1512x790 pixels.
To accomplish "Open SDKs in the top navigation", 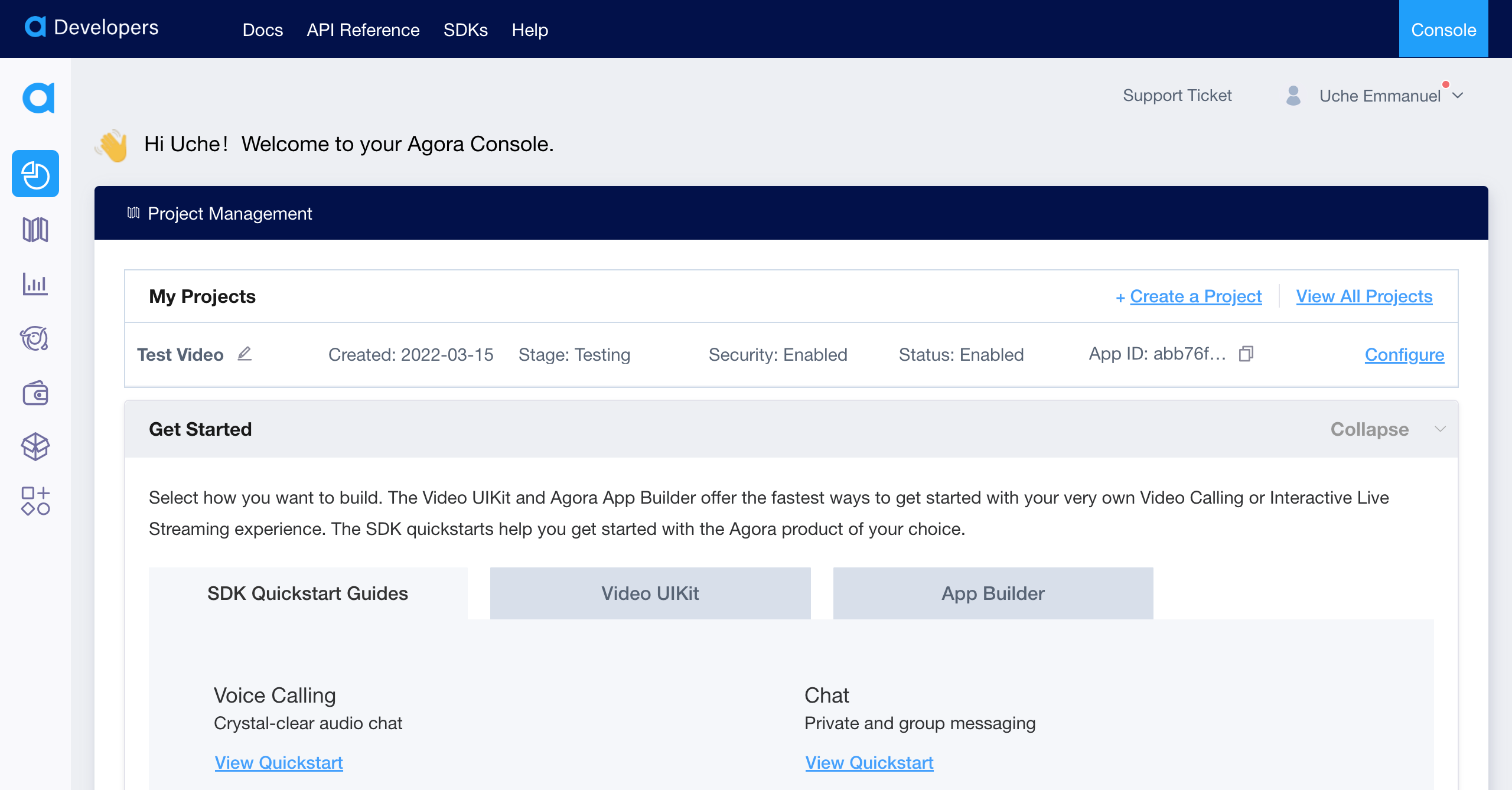I will [x=465, y=30].
